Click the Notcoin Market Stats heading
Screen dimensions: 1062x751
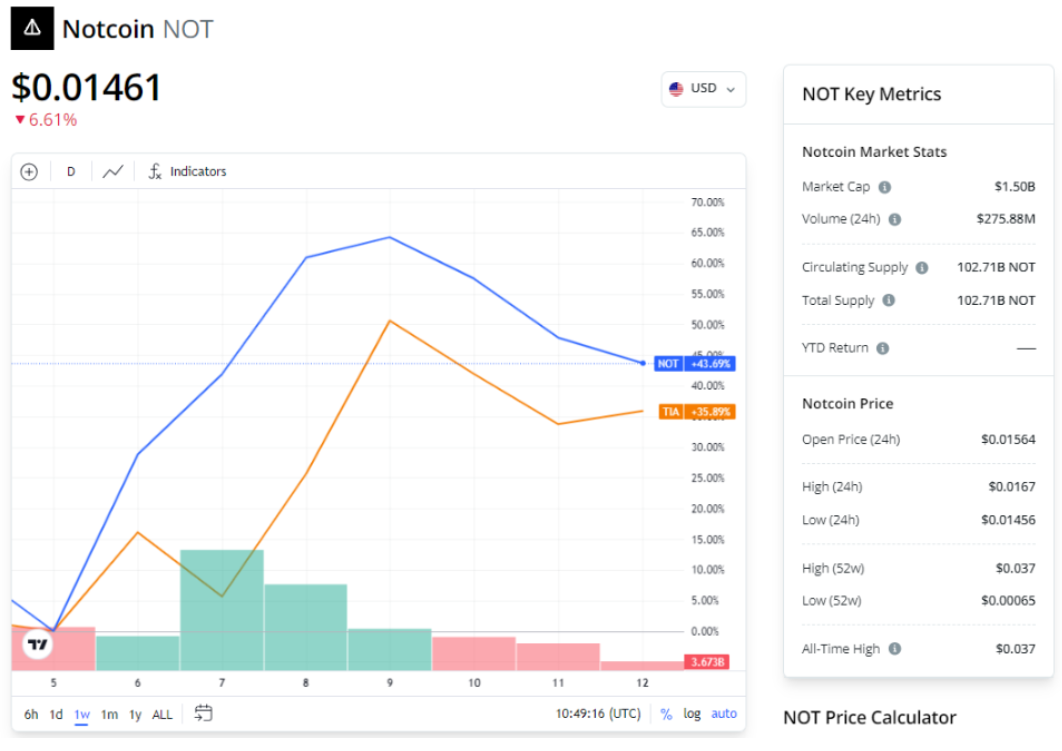[x=874, y=152]
